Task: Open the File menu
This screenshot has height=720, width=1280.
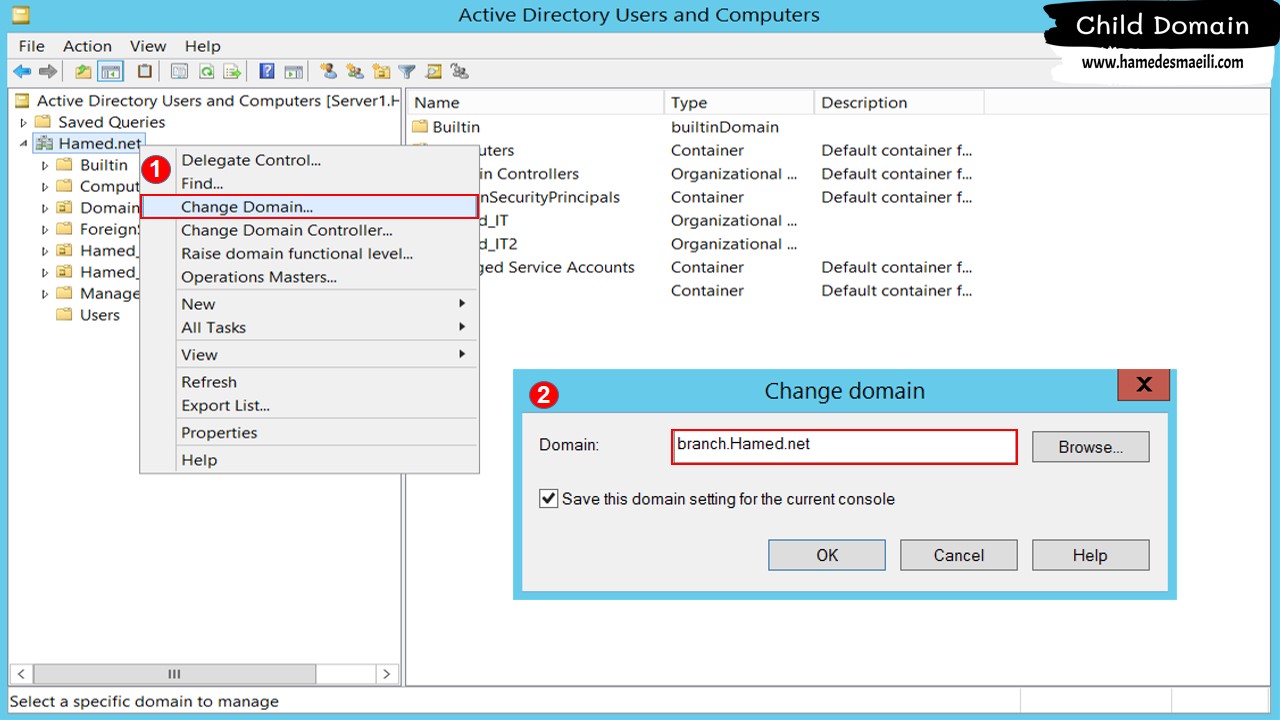Action: pyautogui.click(x=32, y=46)
